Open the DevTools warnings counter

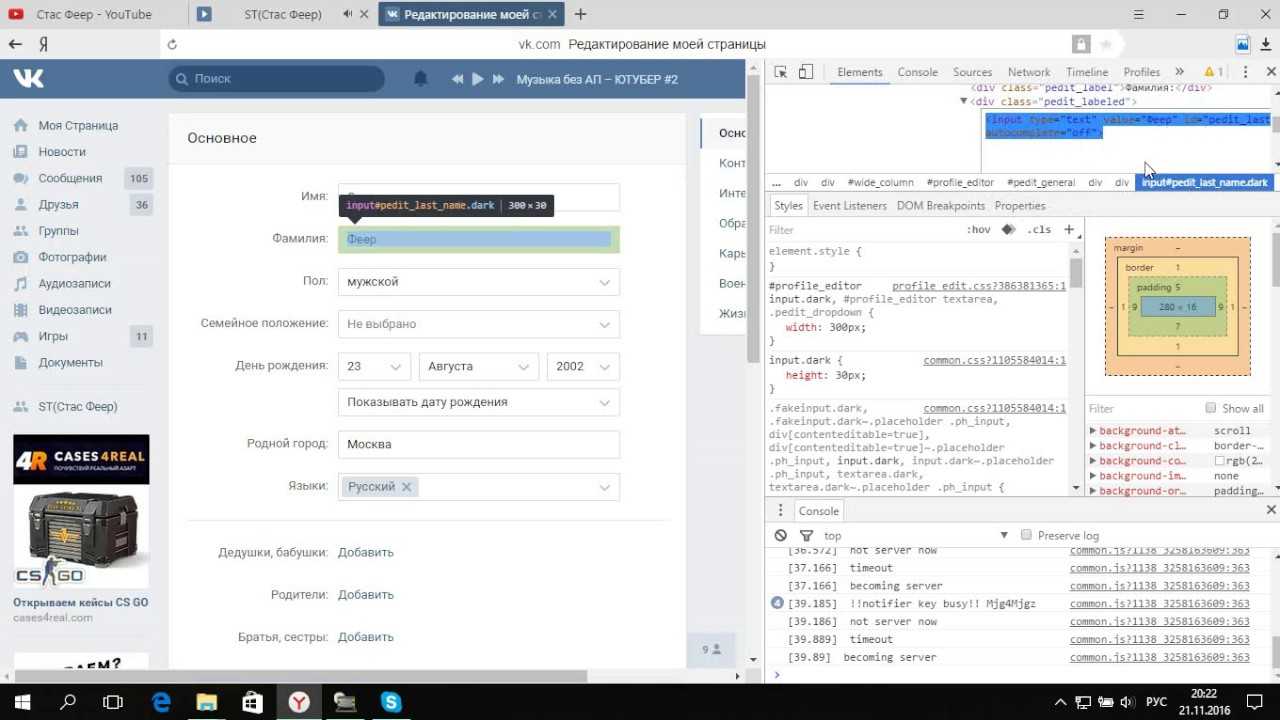point(1214,72)
